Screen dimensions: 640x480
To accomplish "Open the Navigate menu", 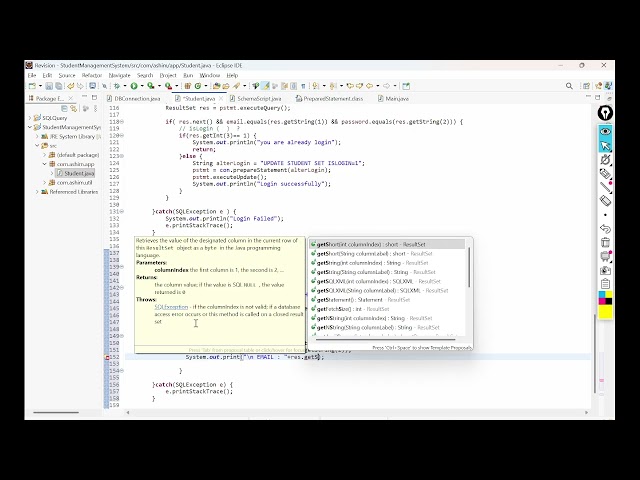I will click(x=120, y=76).
